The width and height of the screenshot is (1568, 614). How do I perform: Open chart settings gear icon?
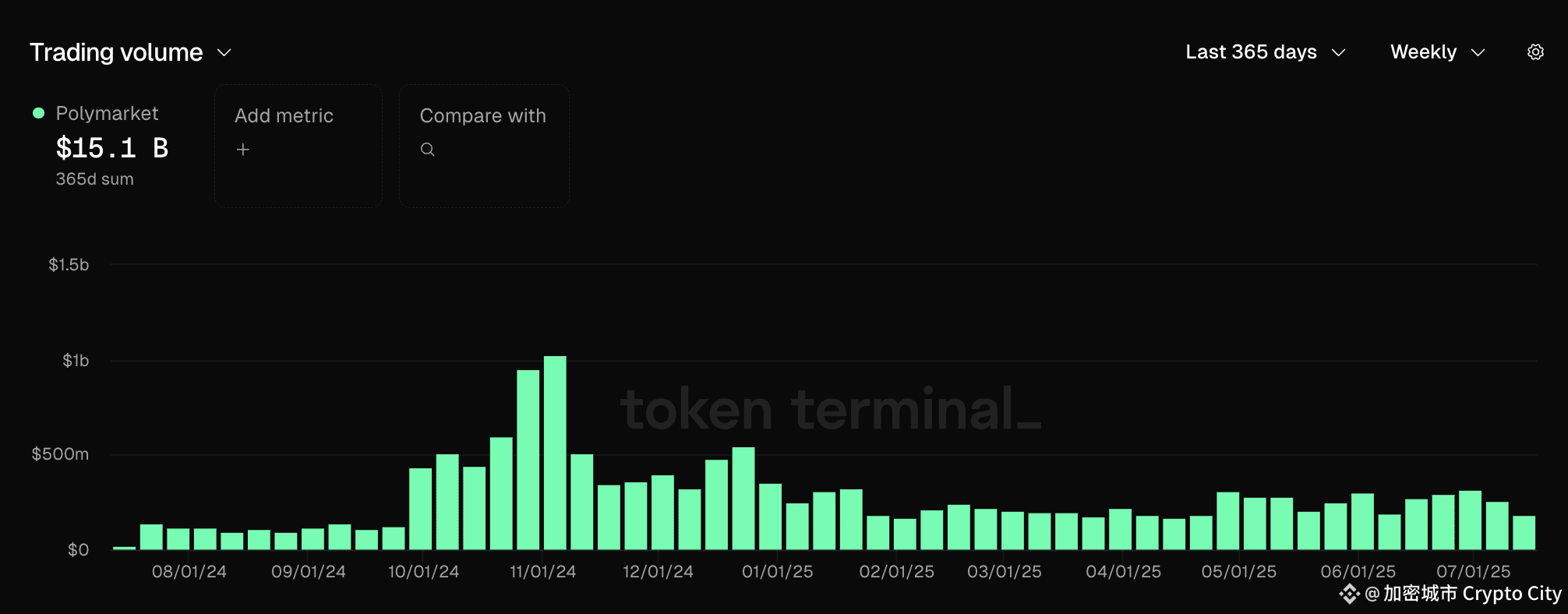pyautogui.click(x=1535, y=52)
